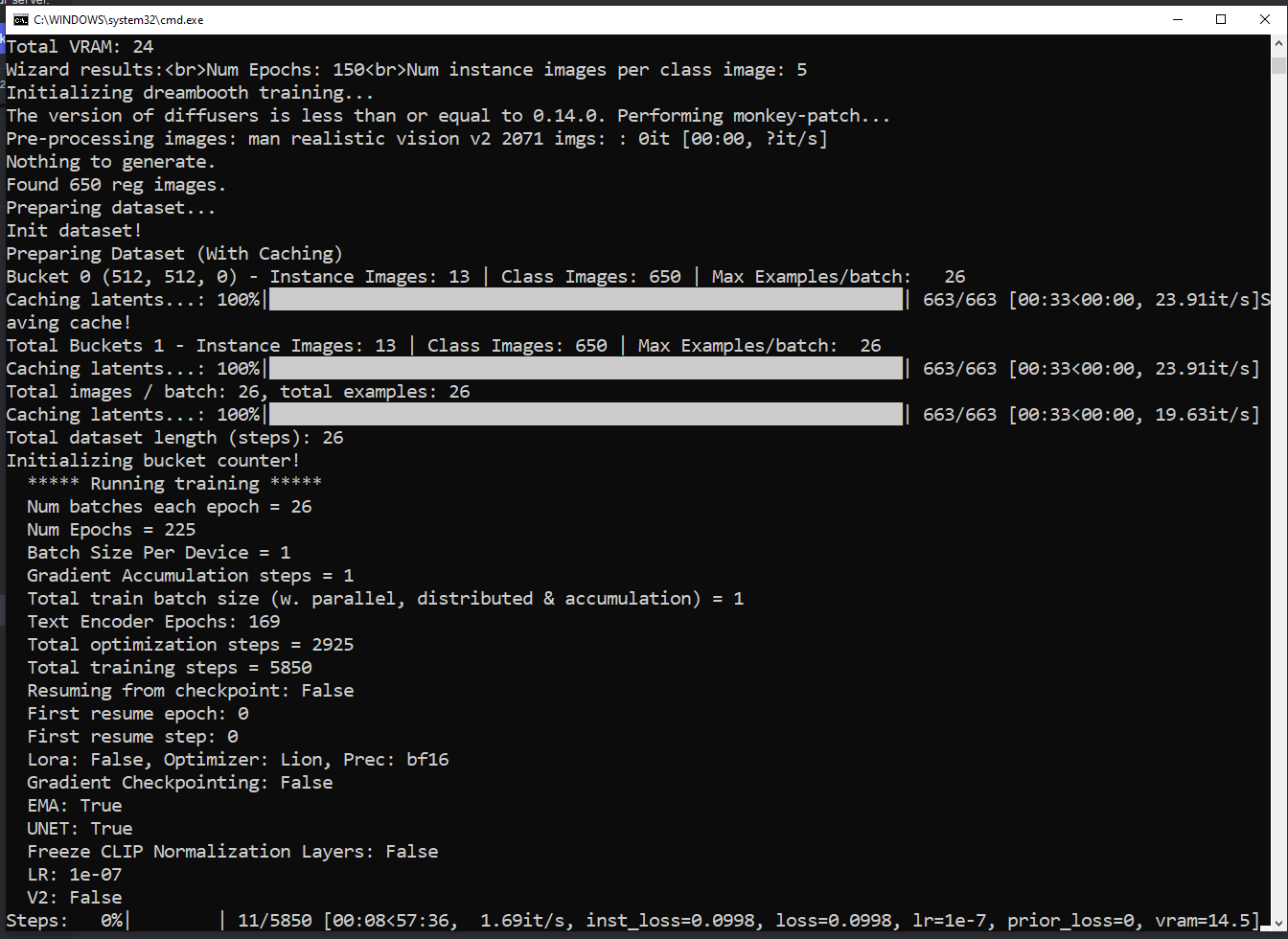
Task: Click the 'Wizard results' line
Action: point(406,70)
